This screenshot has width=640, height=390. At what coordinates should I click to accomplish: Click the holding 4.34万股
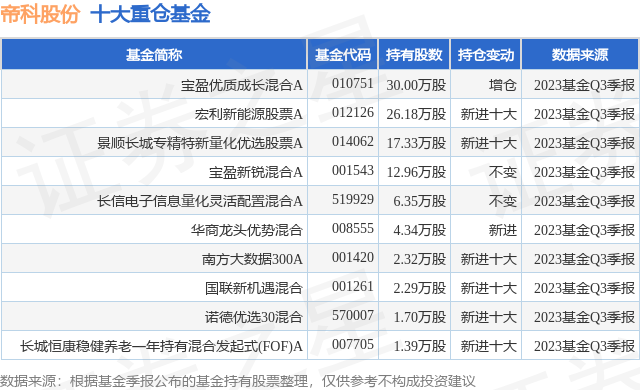click(x=420, y=230)
